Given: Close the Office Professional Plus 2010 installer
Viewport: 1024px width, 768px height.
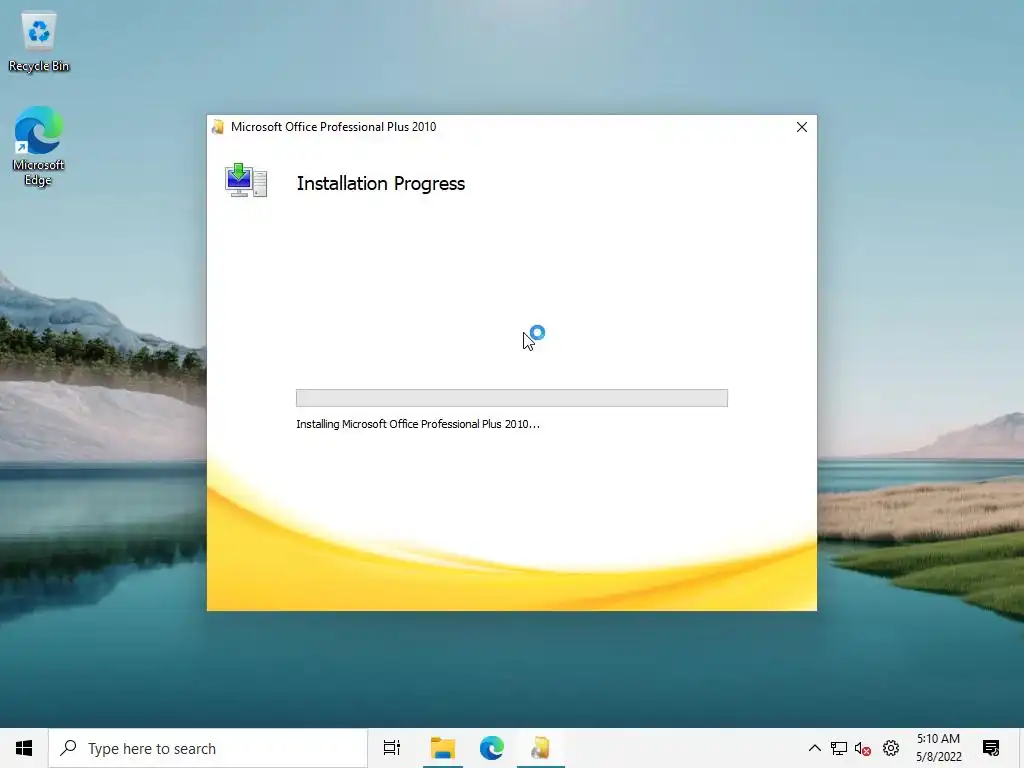Looking at the screenshot, I should [x=801, y=127].
